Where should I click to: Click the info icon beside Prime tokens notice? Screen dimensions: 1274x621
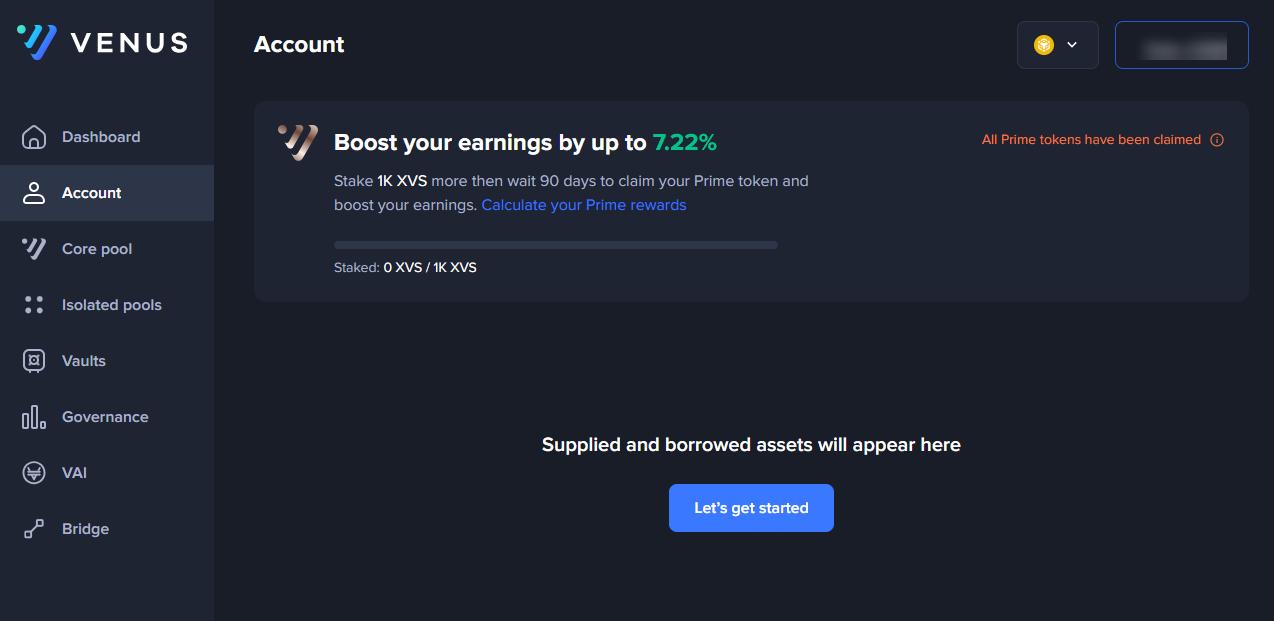(x=1217, y=140)
